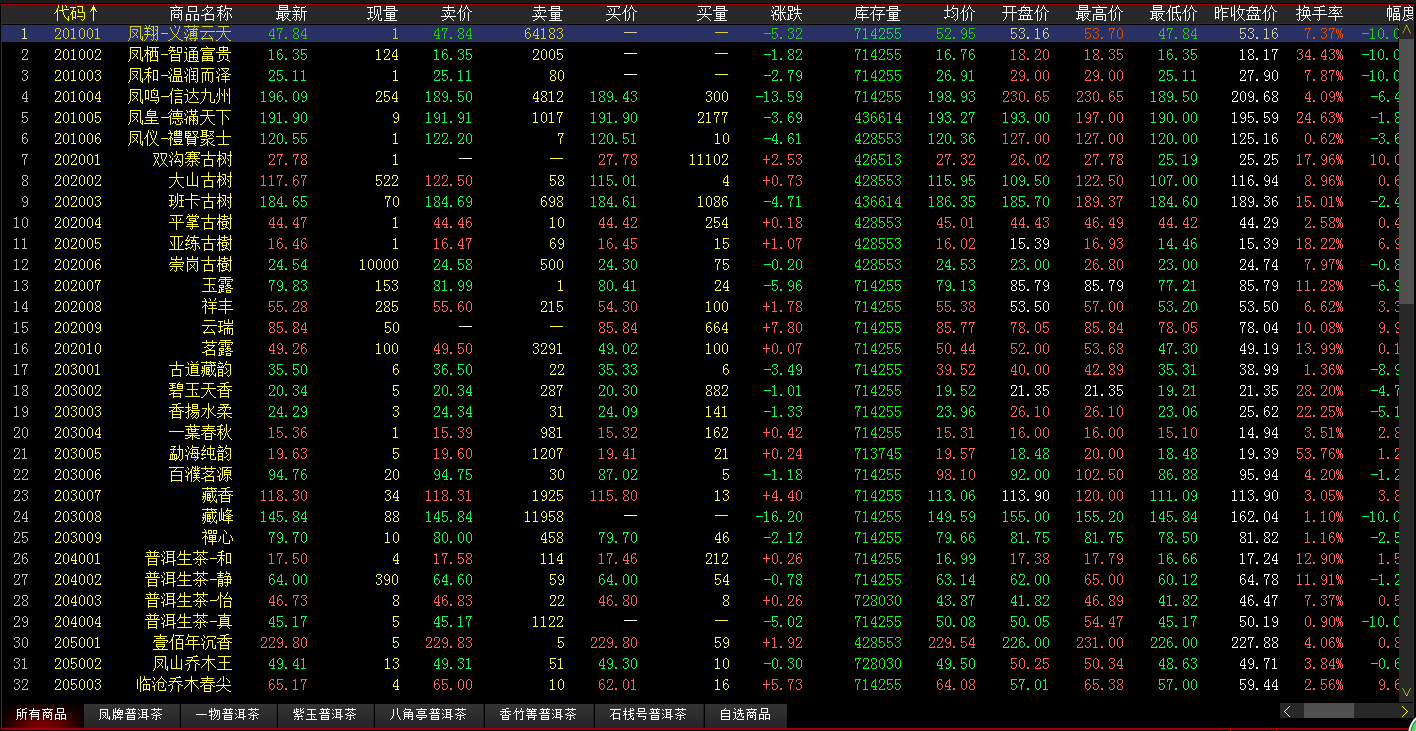This screenshot has height=731, width=1416.
Task: Select the 大山古树 product name
Action: point(201,181)
